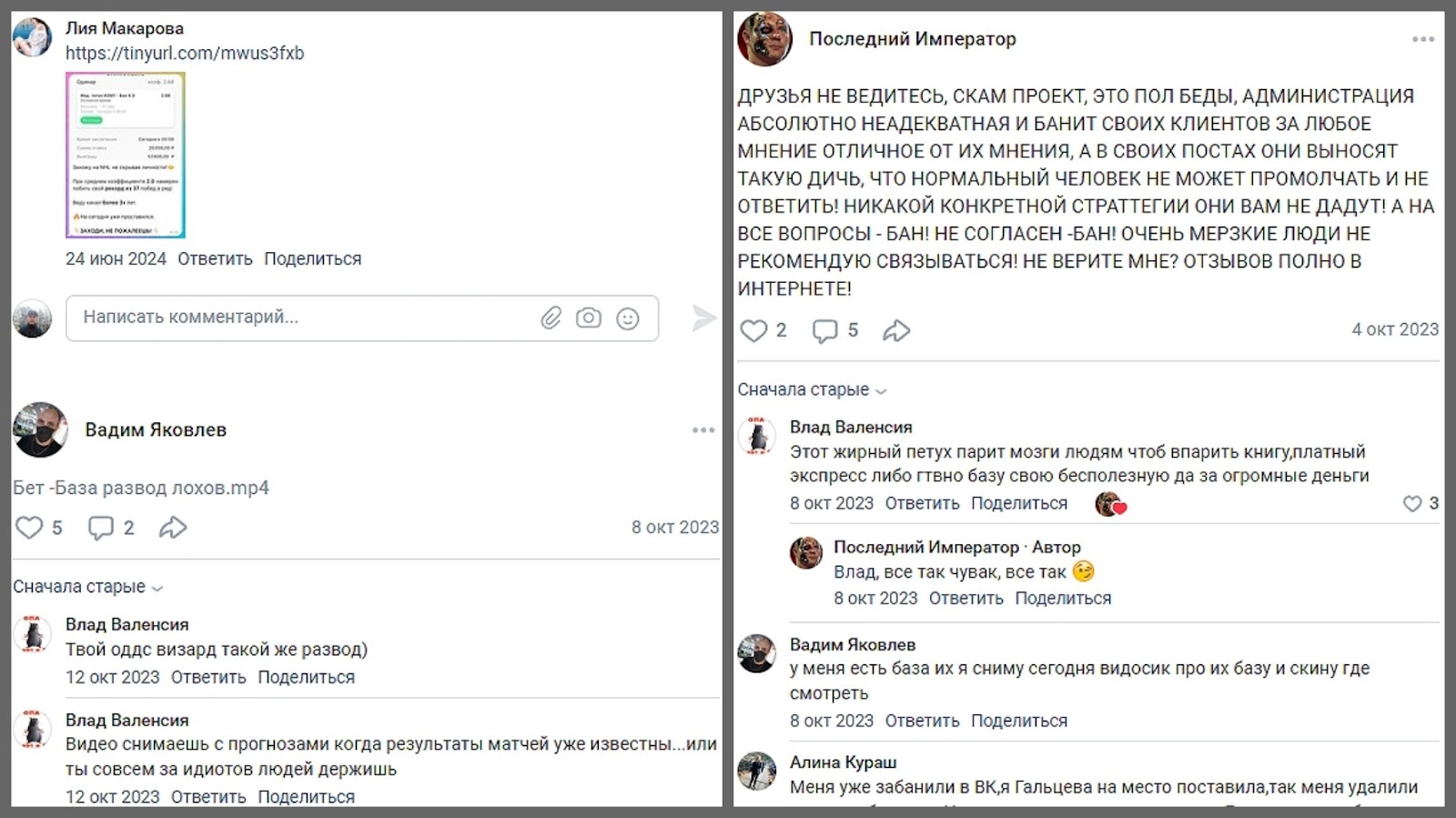Toggle the like heart on Влад Валенсия's comment
Viewport: 1456px width, 818px height.
tap(1411, 503)
